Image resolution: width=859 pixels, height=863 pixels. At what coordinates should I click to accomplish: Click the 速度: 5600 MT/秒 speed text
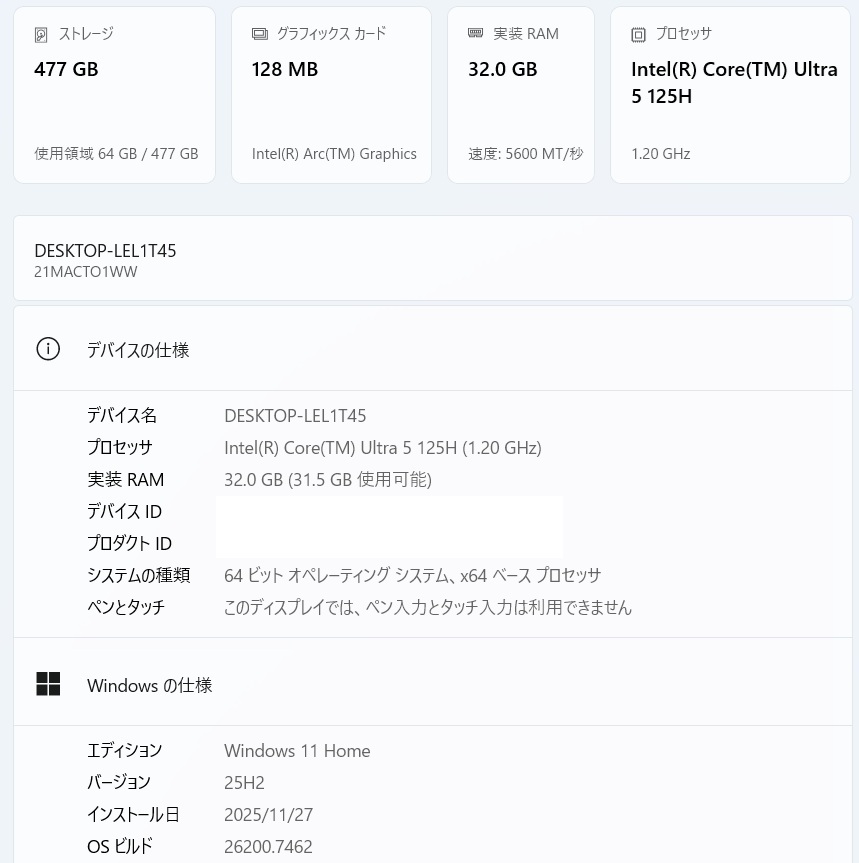pyautogui.click(x=525, y=154)
